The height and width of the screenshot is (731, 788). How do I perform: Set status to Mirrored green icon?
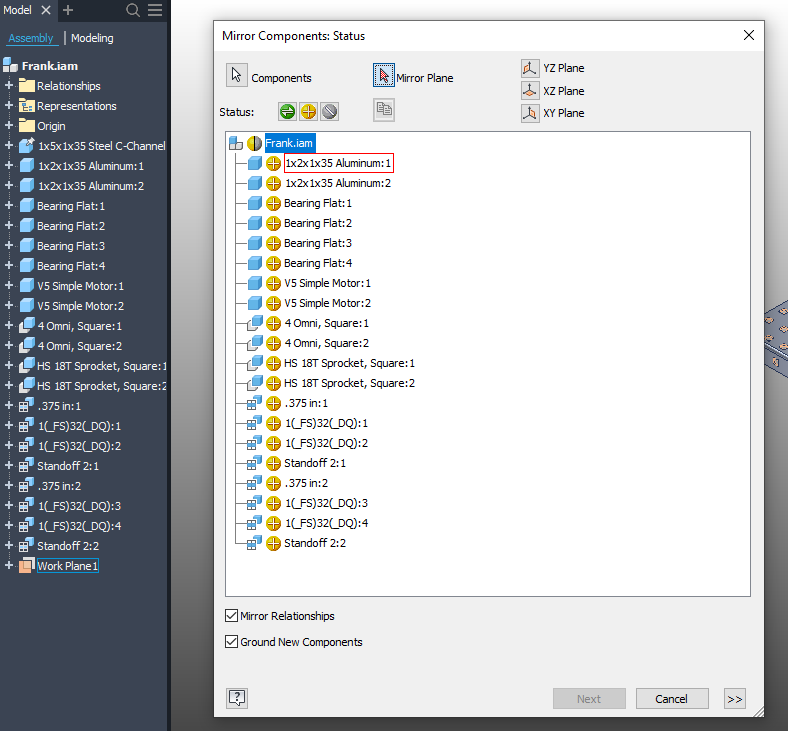287,112
